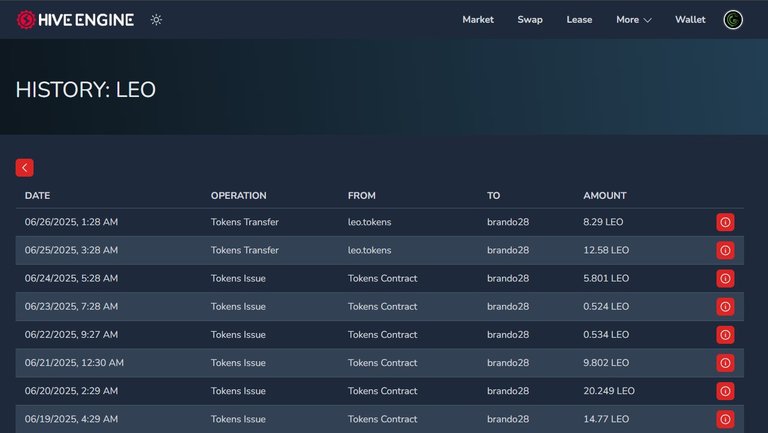Screen dimensions: 768x433
Task: Select the date 06/19/2025, 4:29 AM
Action: pos(71,419)
